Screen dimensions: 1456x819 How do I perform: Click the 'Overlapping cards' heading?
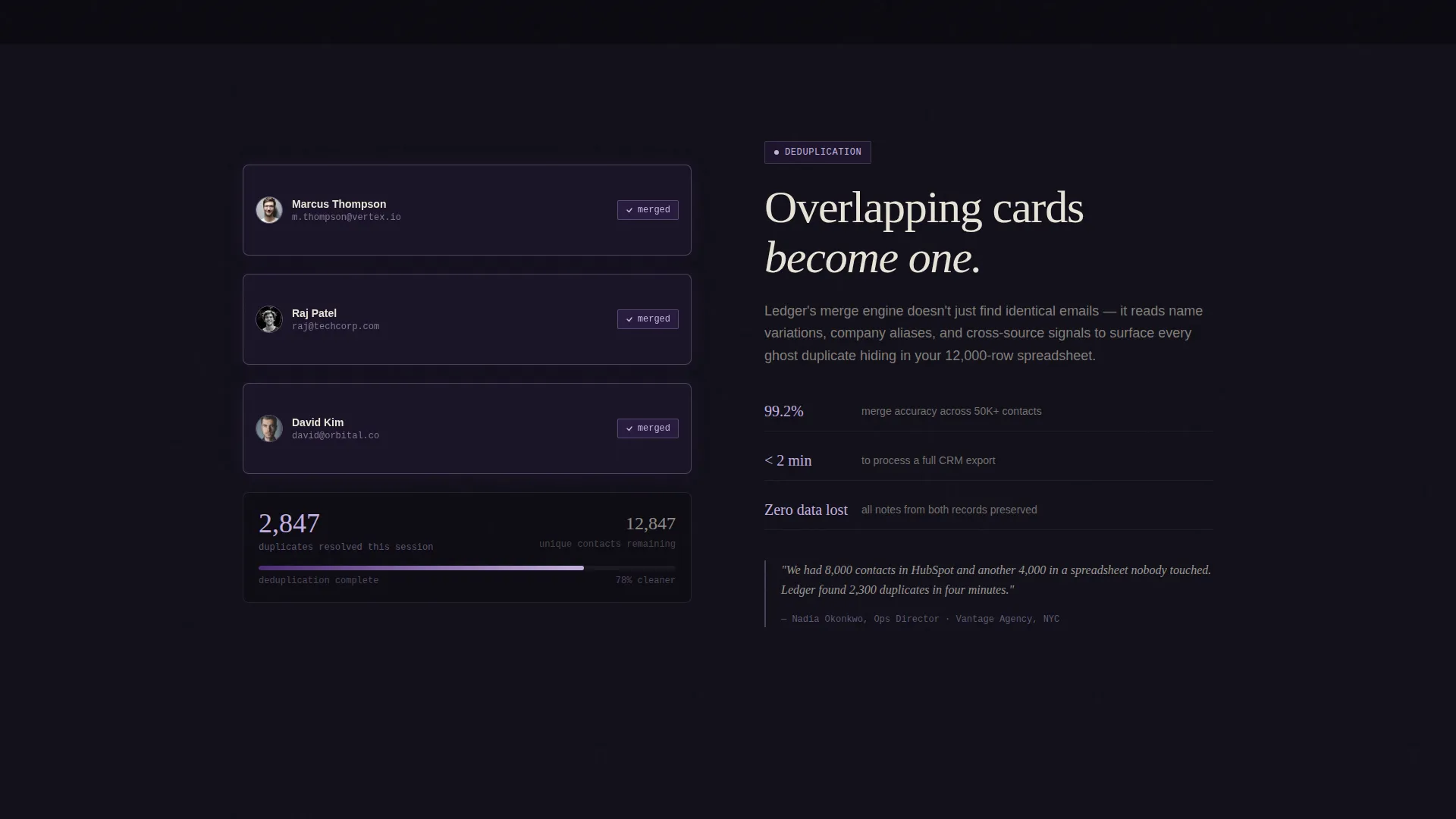[x=924, y=208]
